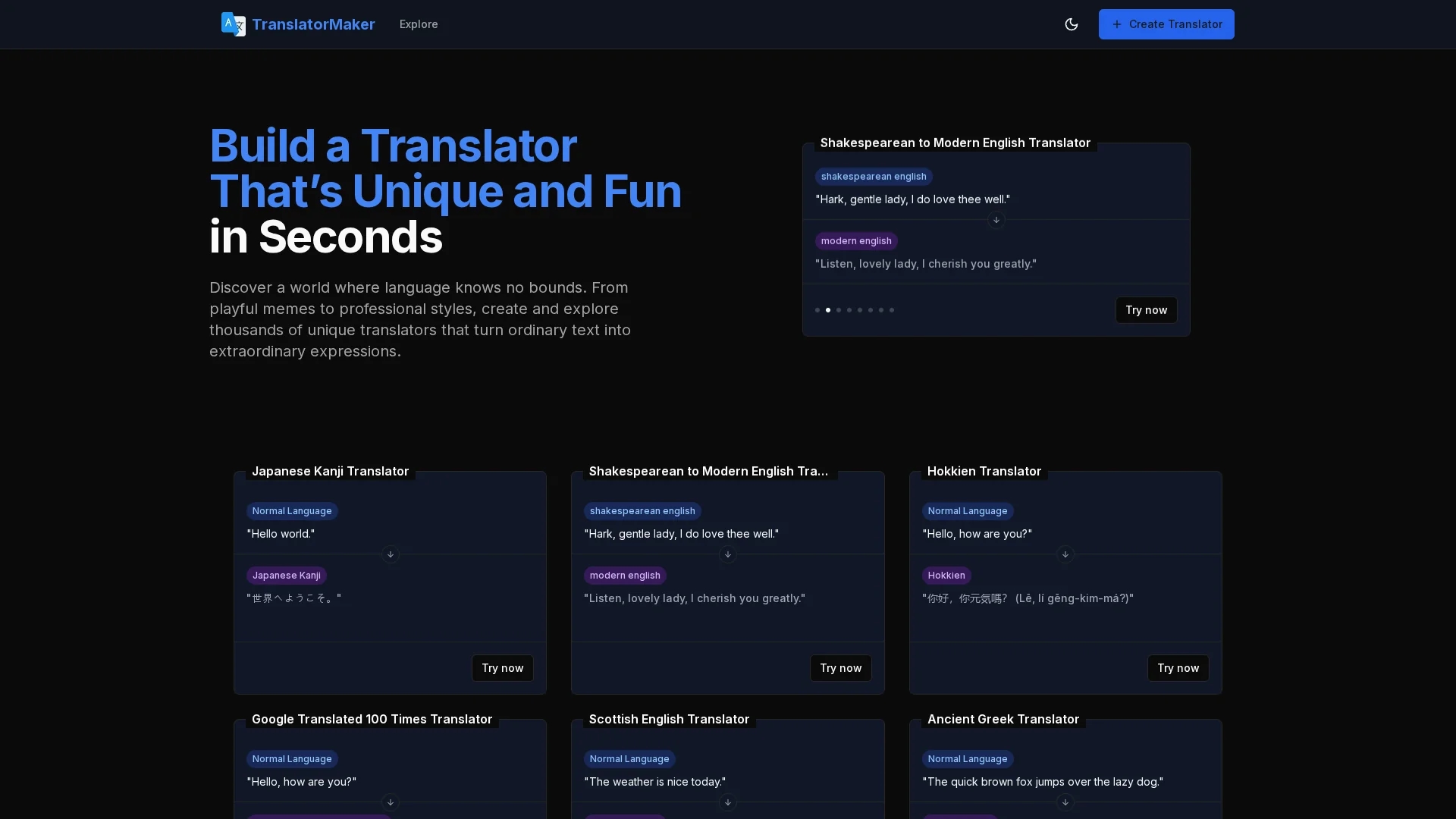
Task: Click Normal Language tag in Scottish English card
Action: point(629,759)
